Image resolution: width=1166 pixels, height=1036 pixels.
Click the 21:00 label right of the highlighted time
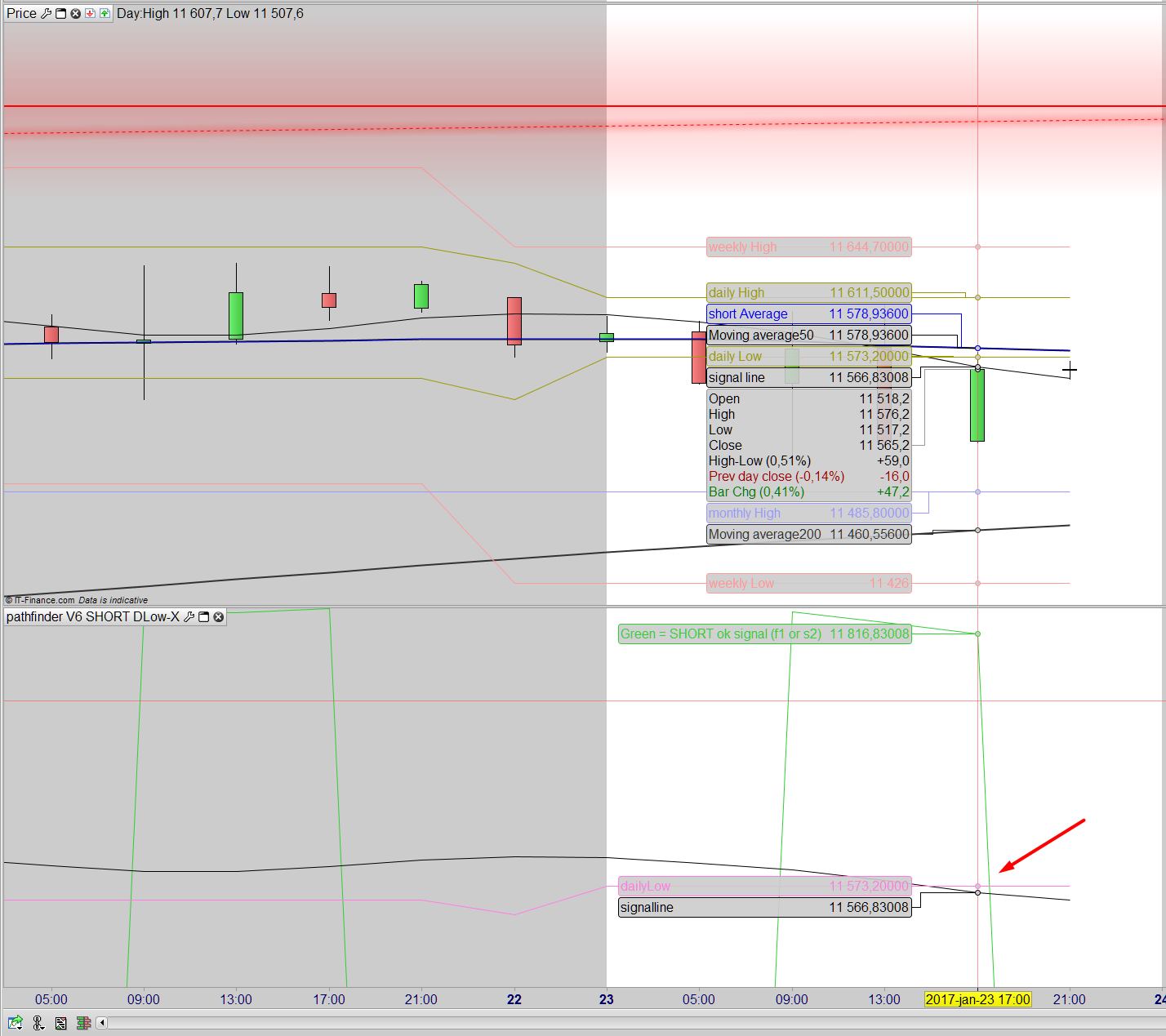coord(1070,999)
